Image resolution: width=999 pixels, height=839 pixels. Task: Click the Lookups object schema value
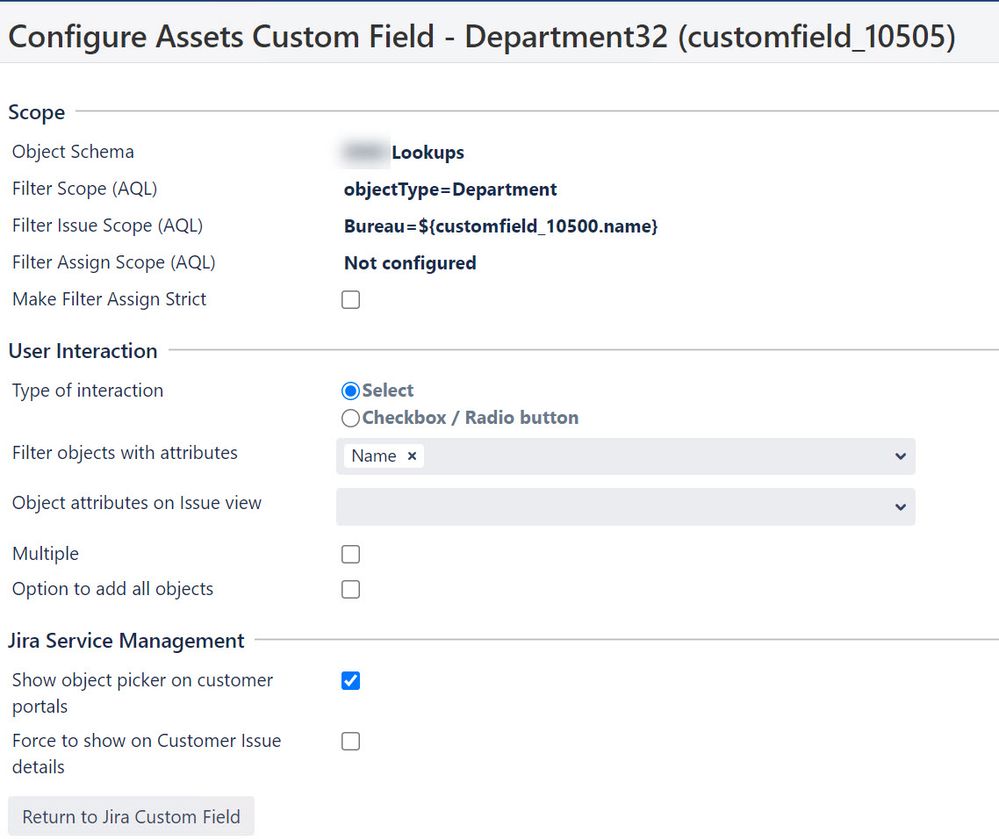427,153
